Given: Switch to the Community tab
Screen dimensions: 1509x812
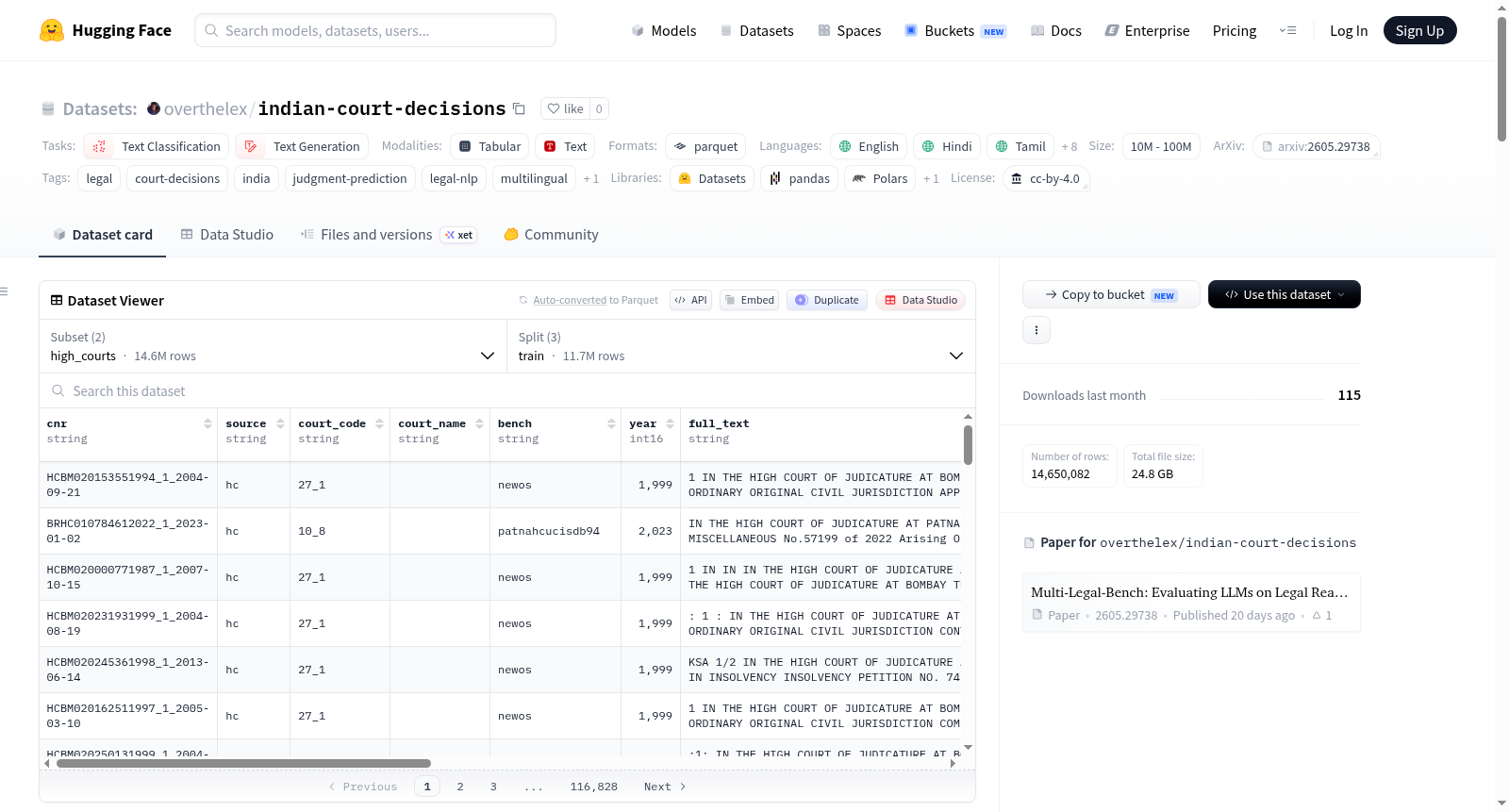Looking at the screenshot, I should point(552,235).
